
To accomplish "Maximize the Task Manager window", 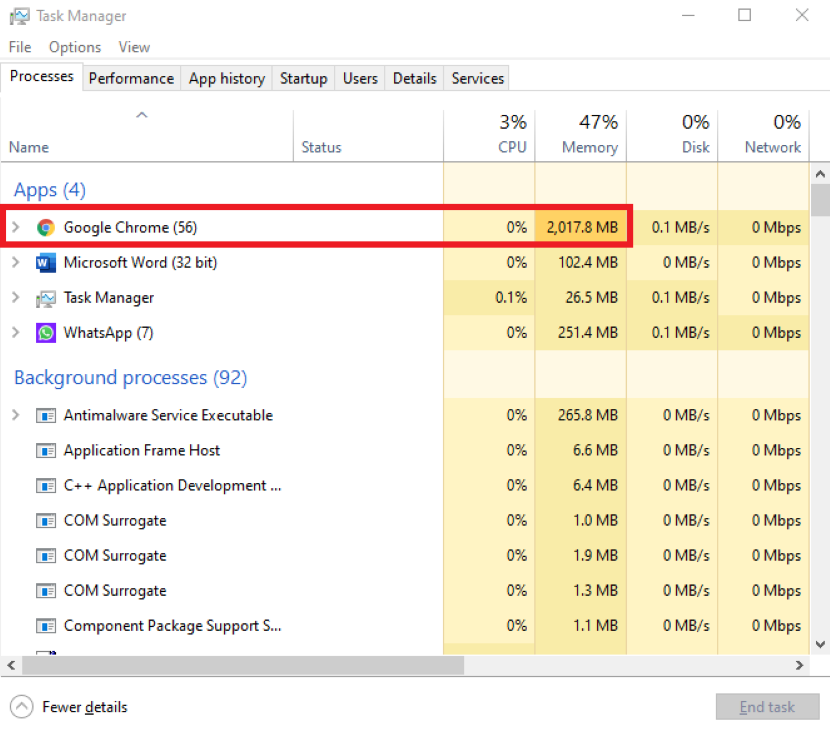I will [x=745, y=15].
